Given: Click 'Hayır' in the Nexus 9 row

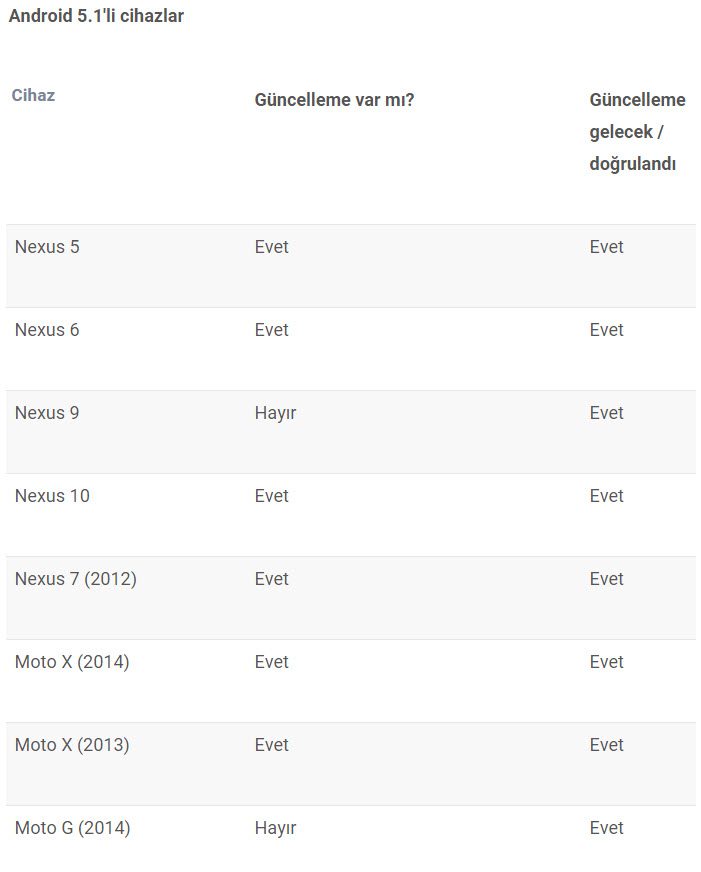Looking at the screenshot, I should click(x=275, y=413).
